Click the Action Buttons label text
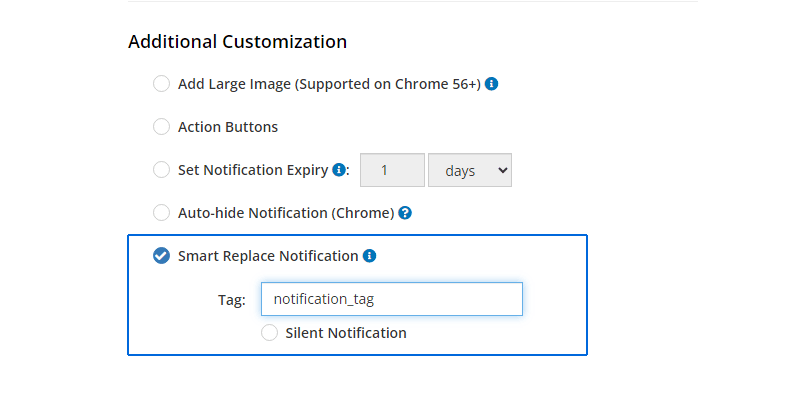Image resolution: width=800 pixels, height=400 pixels. tap(228, 127)
